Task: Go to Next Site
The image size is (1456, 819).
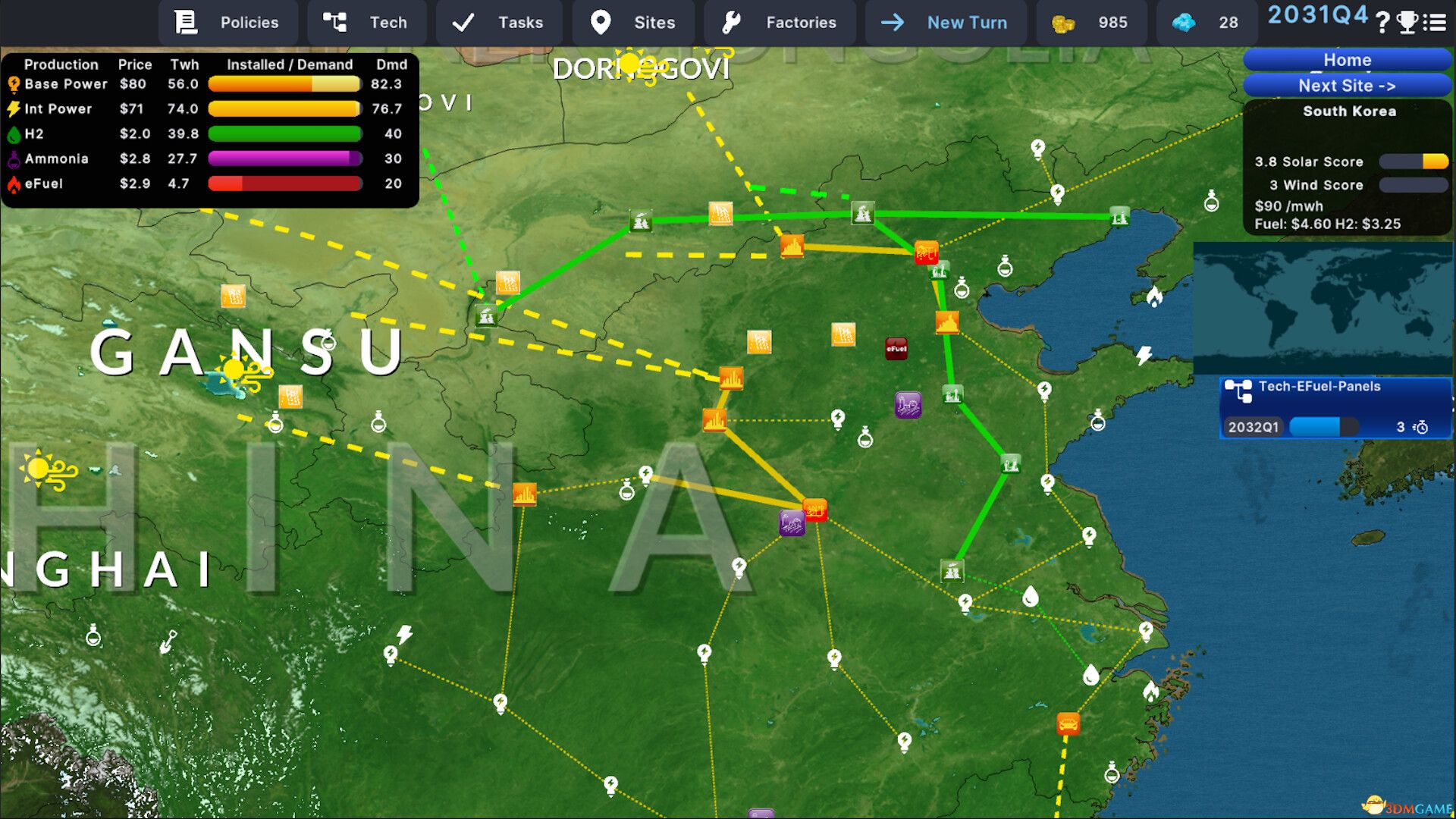Action: tap(1347, 86)
